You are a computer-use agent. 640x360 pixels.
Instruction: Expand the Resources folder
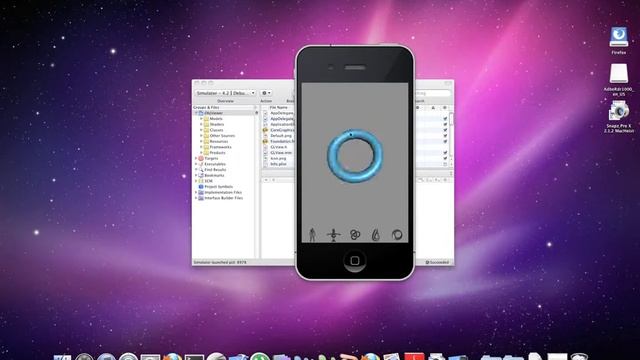click(201, 142)
